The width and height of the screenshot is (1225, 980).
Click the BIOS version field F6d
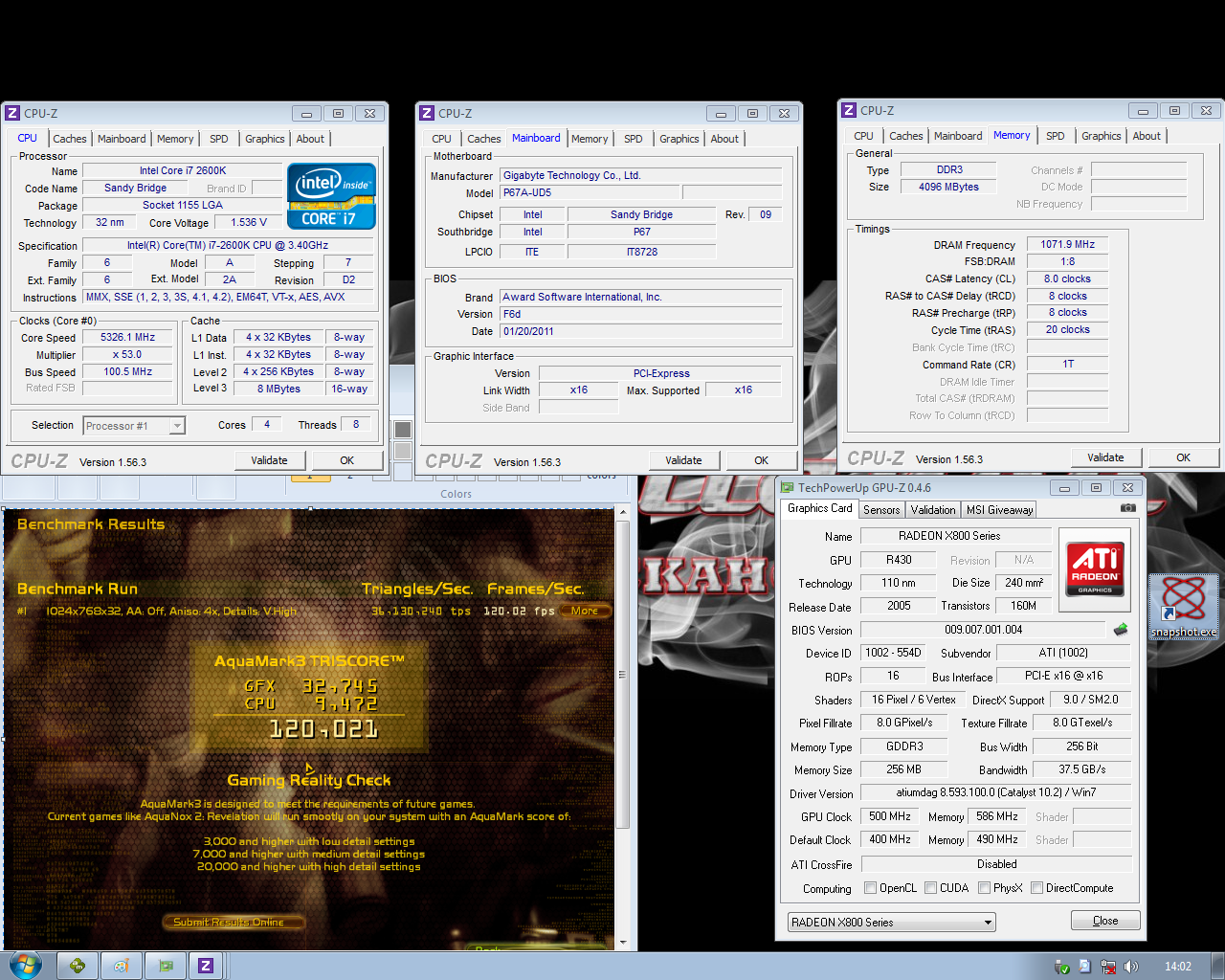pyautogui.click(x=641, y=314)
